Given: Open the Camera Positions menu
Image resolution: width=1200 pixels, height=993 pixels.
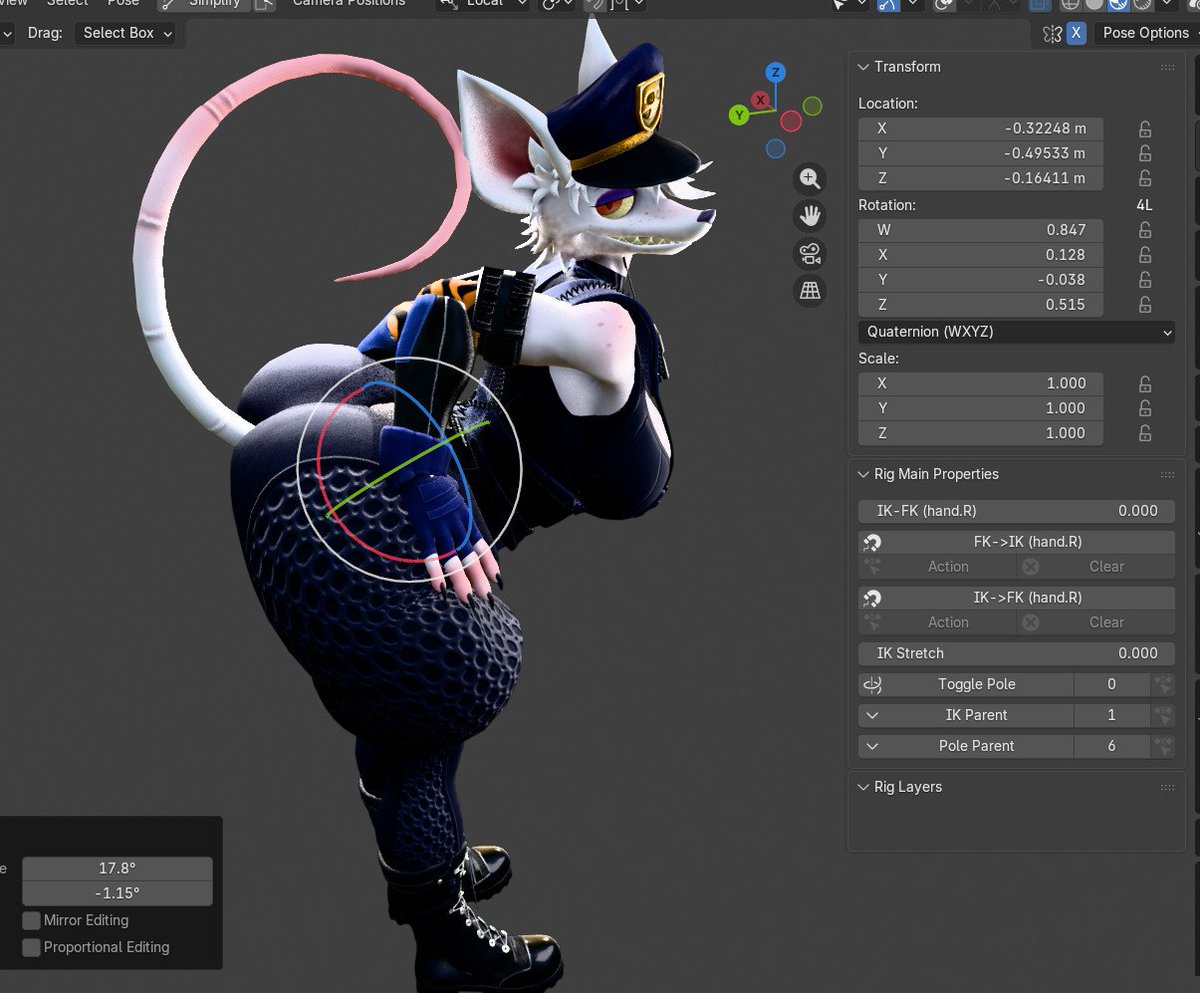Looking at the screenshot, I should click(349, 3).
